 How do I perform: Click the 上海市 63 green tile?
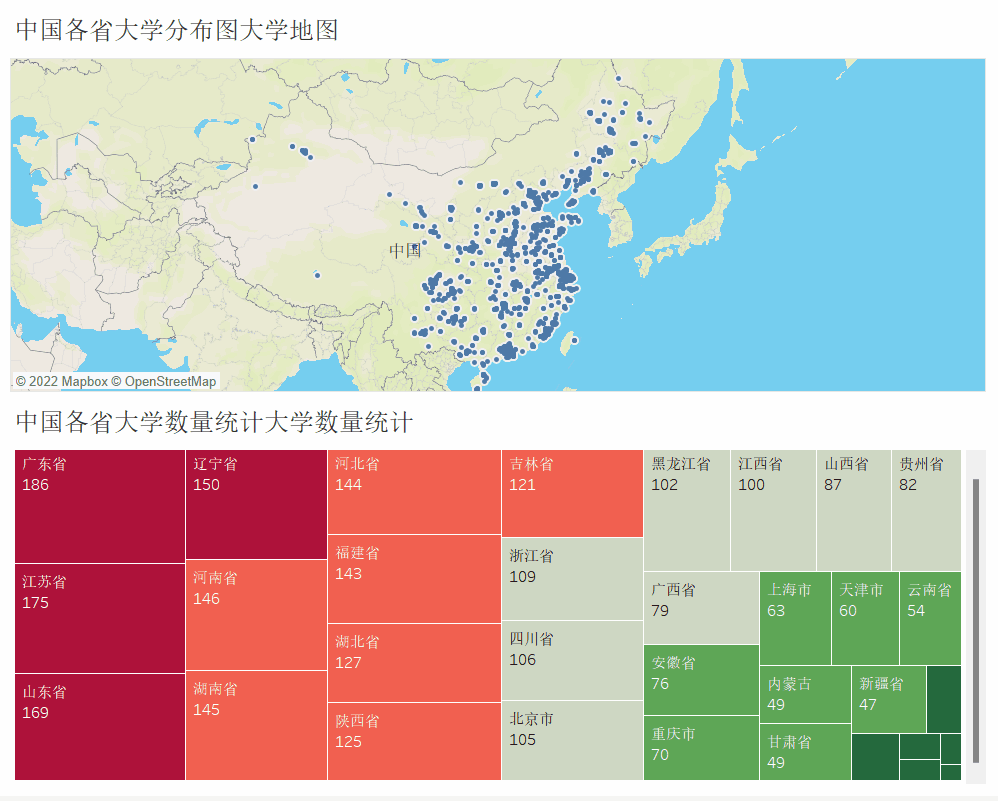coord(795,618)
